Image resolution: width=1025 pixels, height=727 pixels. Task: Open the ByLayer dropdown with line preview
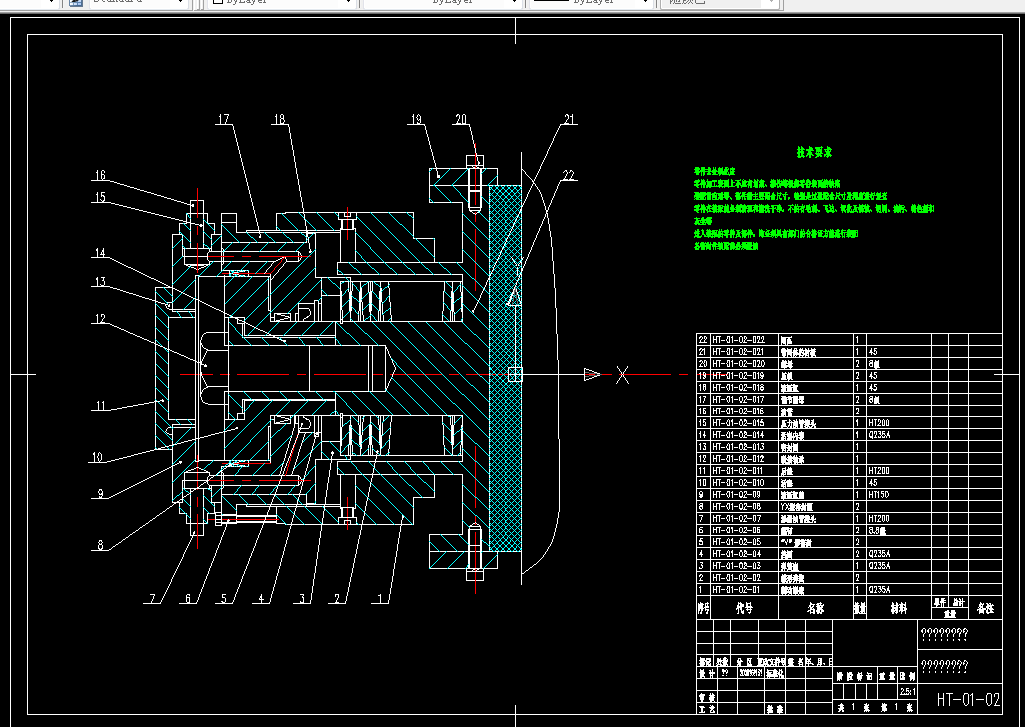pos(590,3)
